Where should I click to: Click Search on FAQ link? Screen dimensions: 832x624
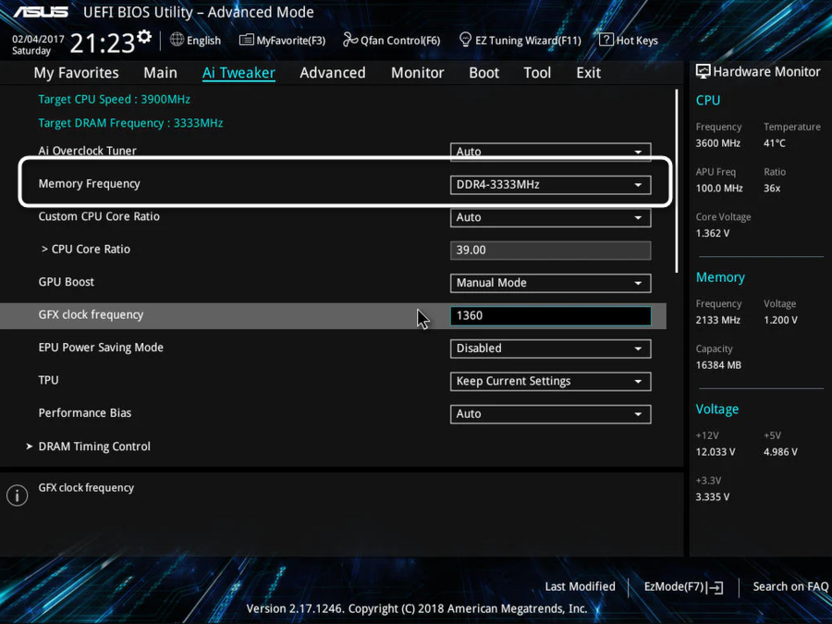coord(790,587)
